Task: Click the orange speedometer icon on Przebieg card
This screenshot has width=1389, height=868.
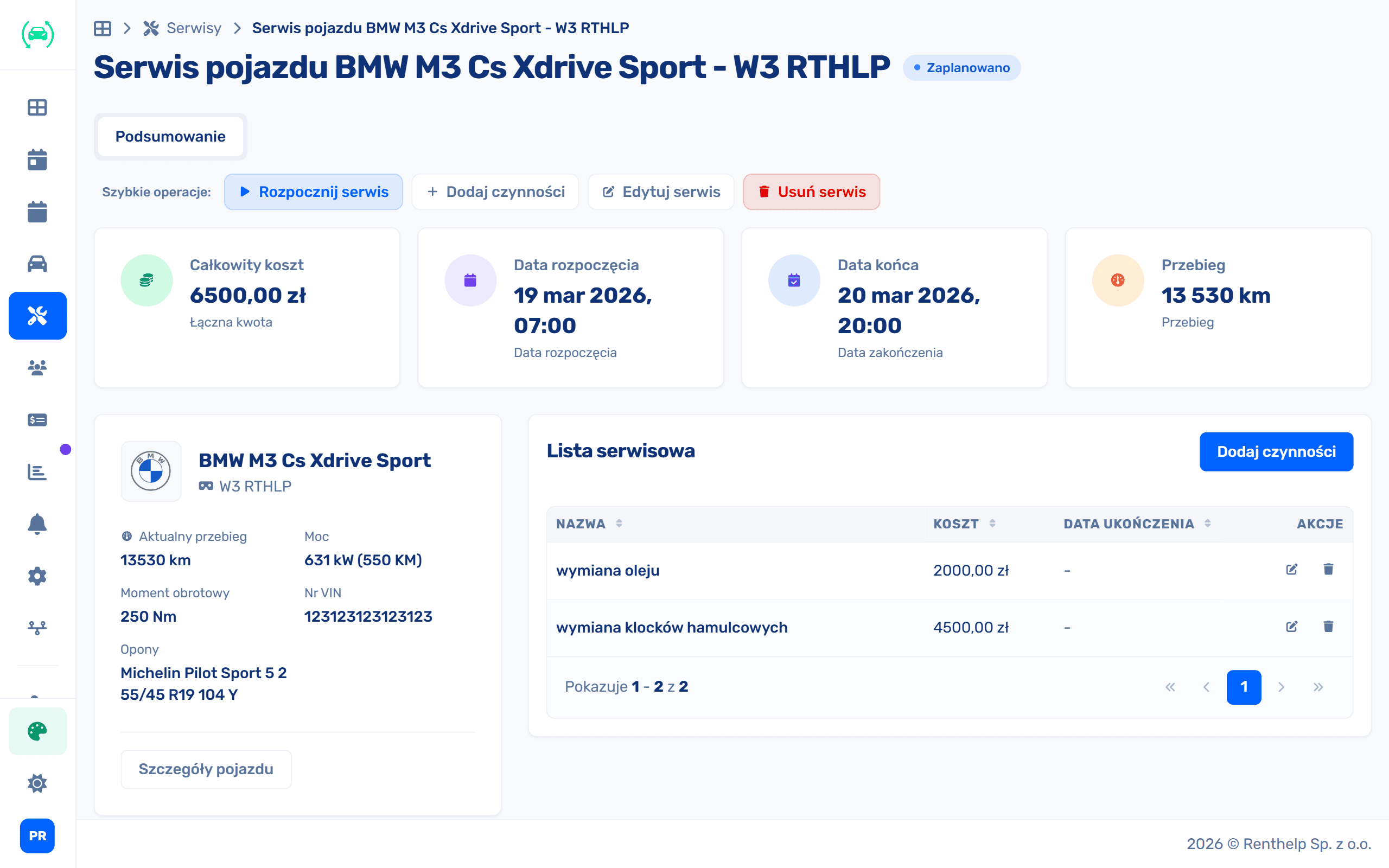Action: point(1118,280)
